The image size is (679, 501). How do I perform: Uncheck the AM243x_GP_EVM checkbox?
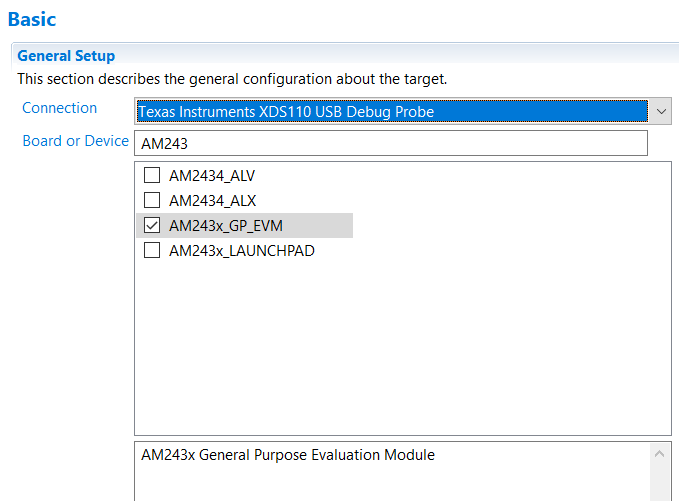pyautogui.click(x=152, y=226)
